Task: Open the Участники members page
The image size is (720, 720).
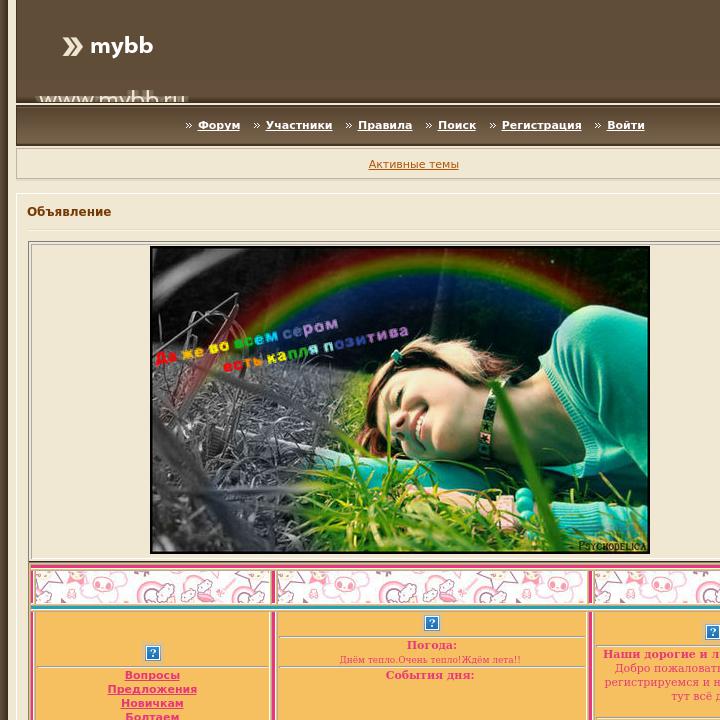Action: (x=299, y=125)
